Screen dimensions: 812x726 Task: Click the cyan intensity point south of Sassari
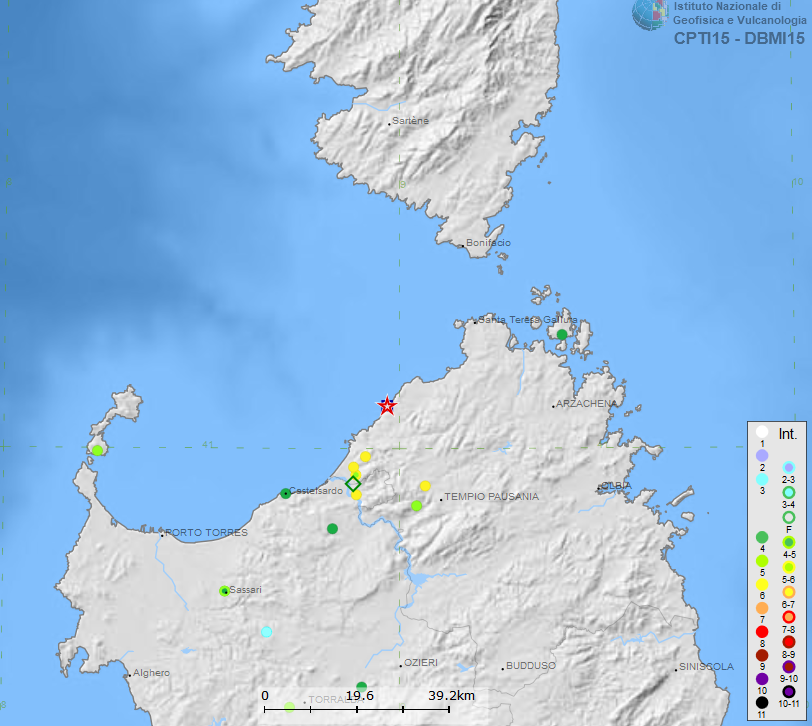[266, 631]
